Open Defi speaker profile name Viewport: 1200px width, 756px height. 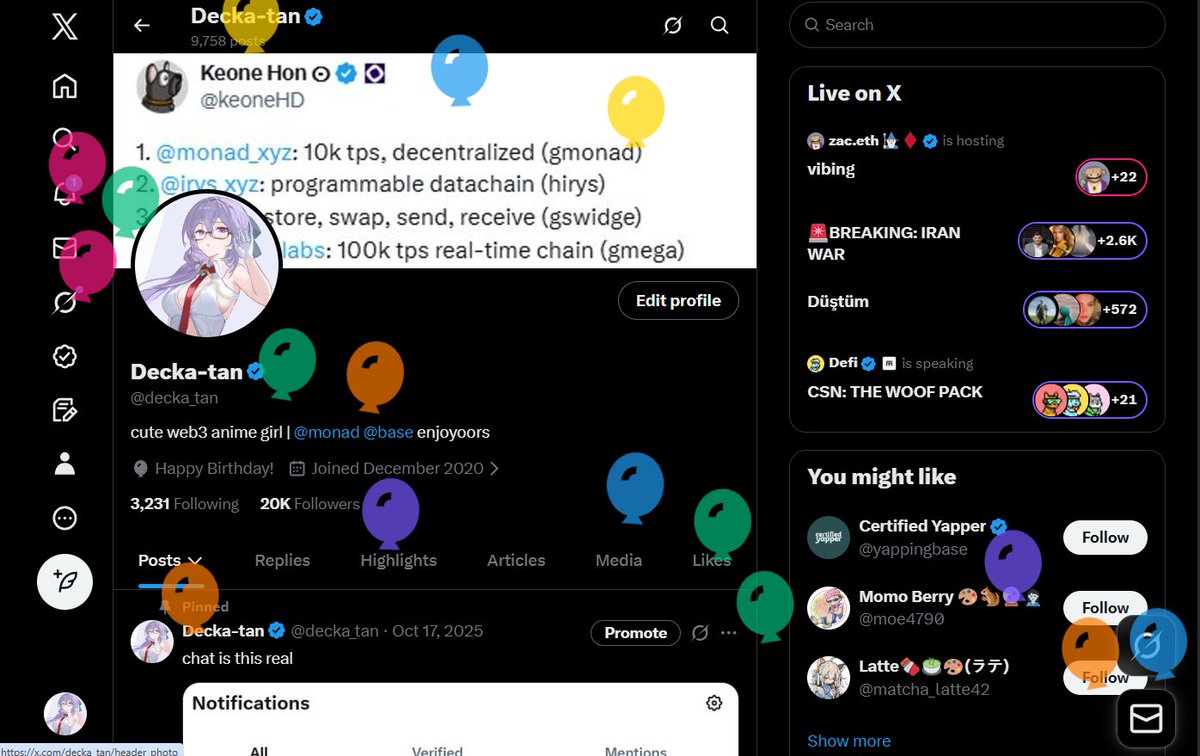point(843,363)
